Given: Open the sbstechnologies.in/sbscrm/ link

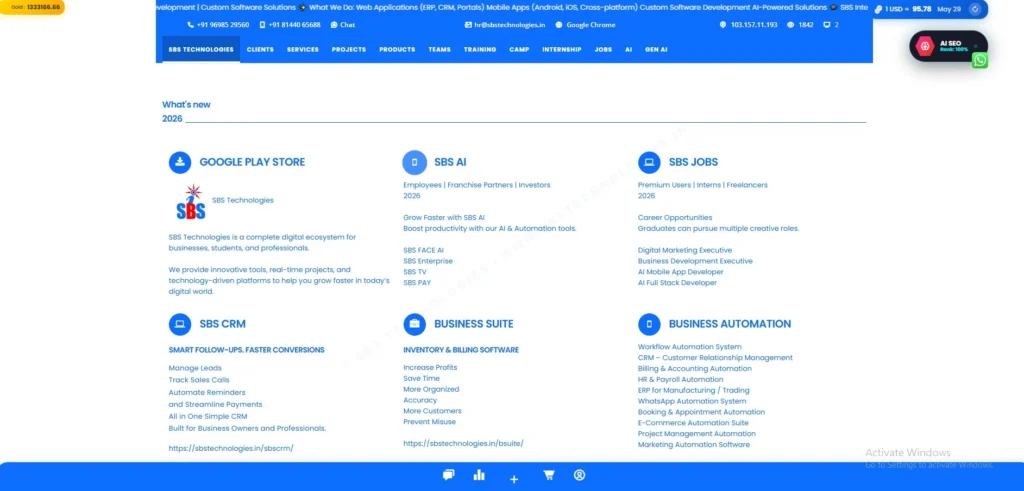Looking at the screenshot, I should click(231, 448).
